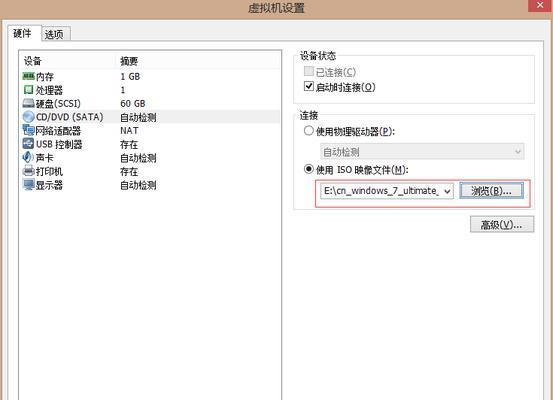Click the hard disk (SCSI) icon
Image resolution: width=553 pixels, height=400 pixels.
pos(28,103)
